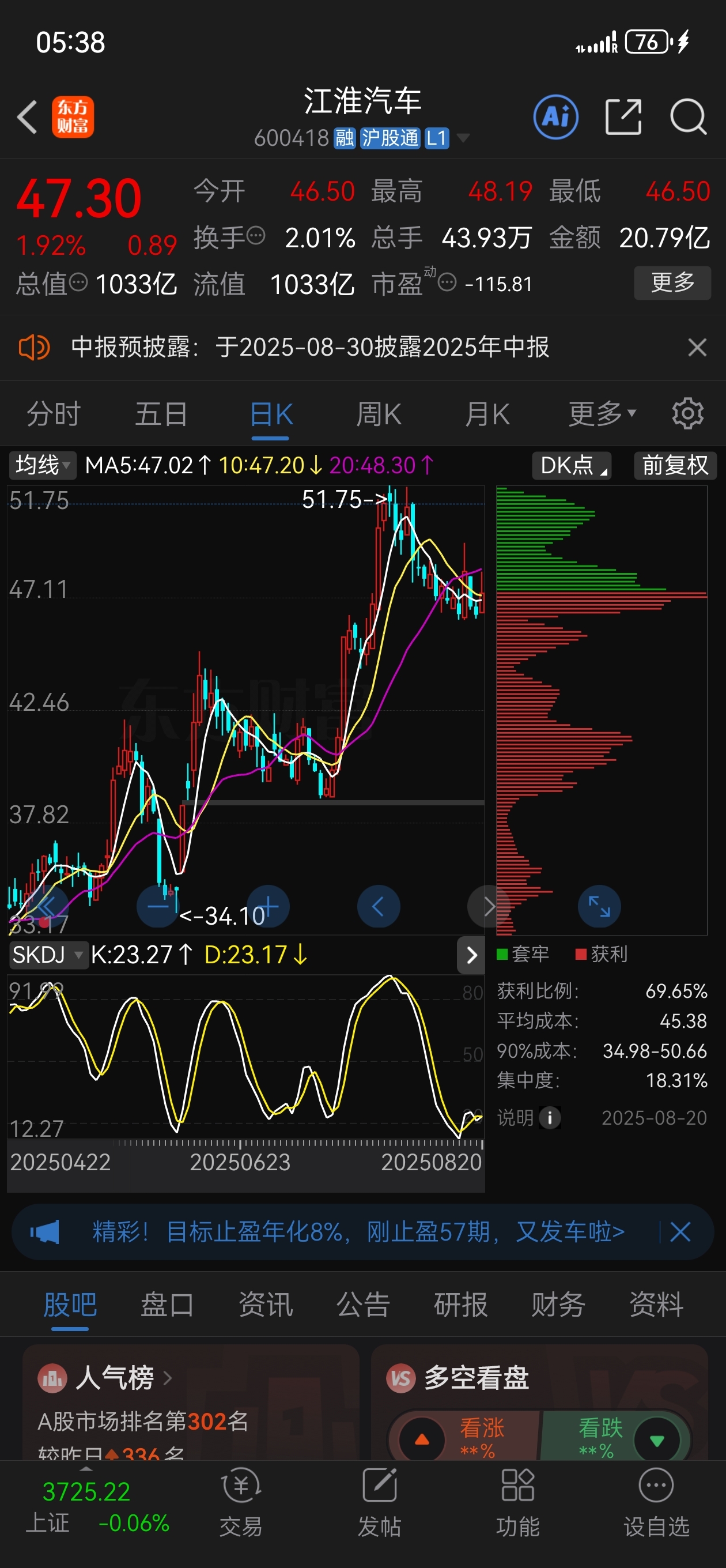Expand the 上证 index bar

(x=87, y=1469)
